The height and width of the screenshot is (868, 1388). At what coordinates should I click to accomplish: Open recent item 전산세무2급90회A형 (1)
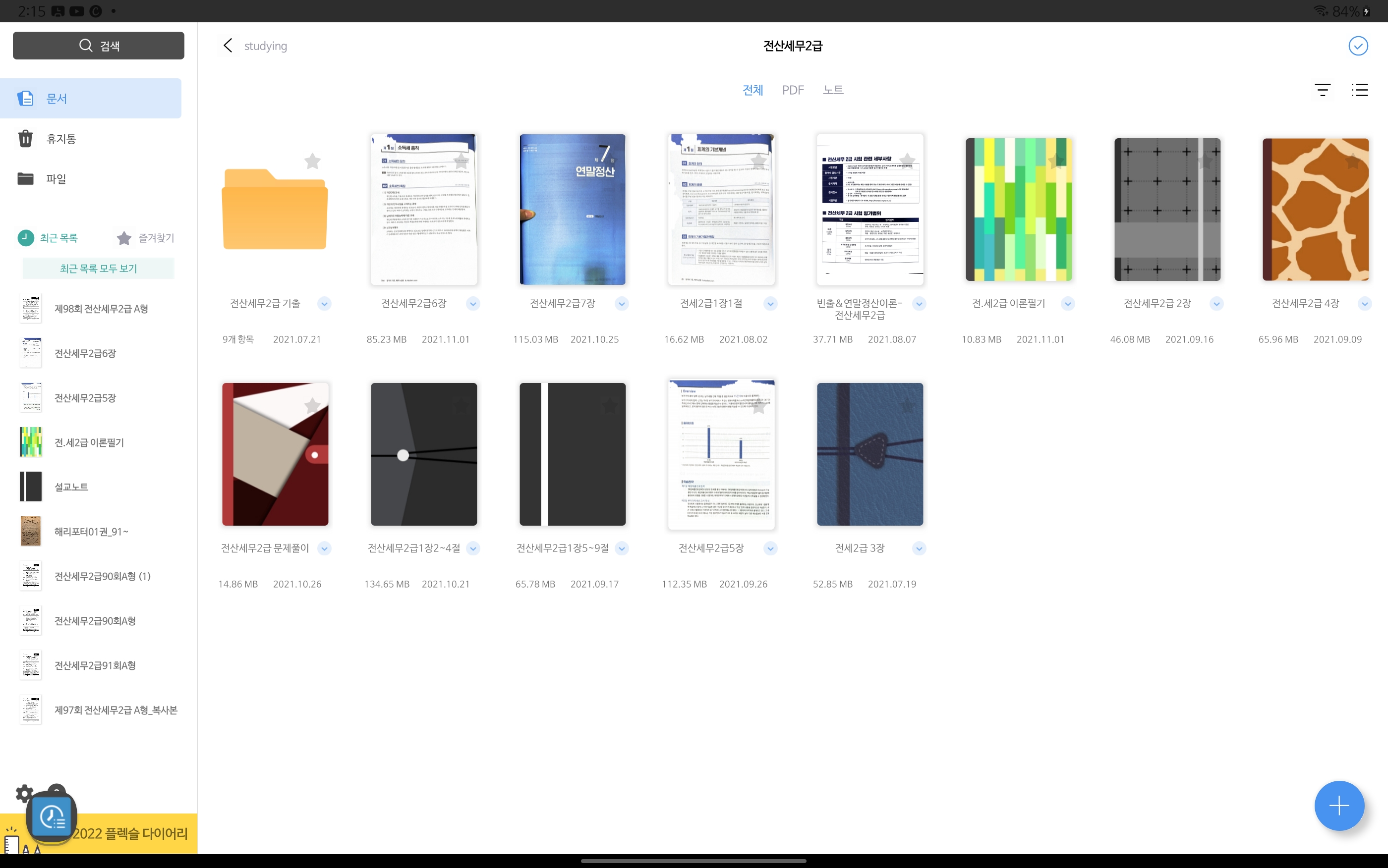(x=98, y=576)
